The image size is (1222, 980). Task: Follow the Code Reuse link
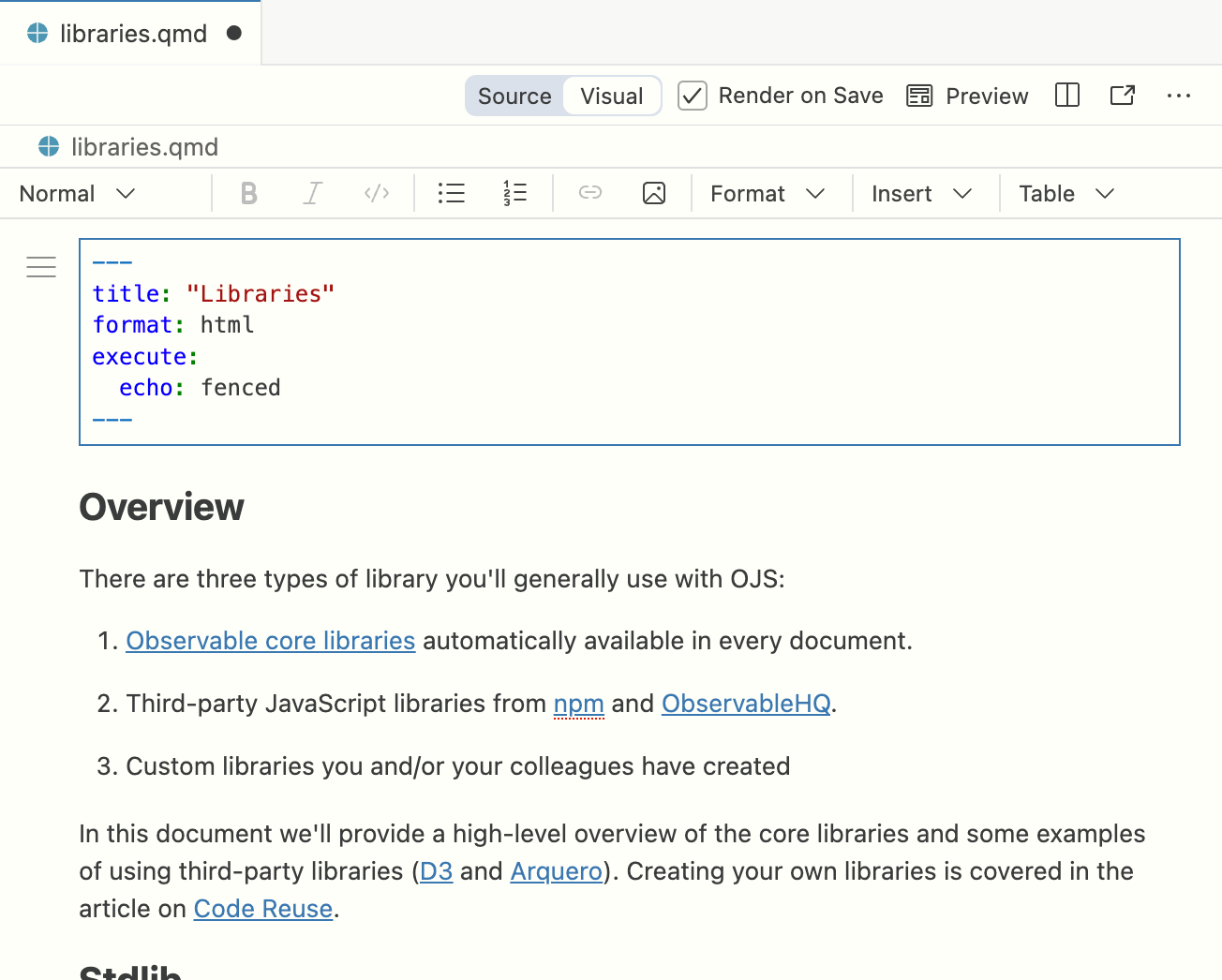click(x=263, y=908)
